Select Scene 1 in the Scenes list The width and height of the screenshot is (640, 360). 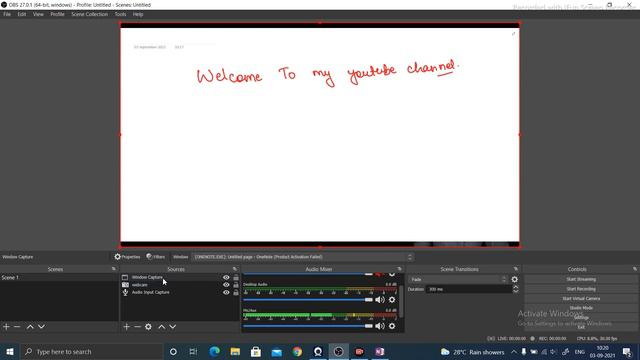59,278
